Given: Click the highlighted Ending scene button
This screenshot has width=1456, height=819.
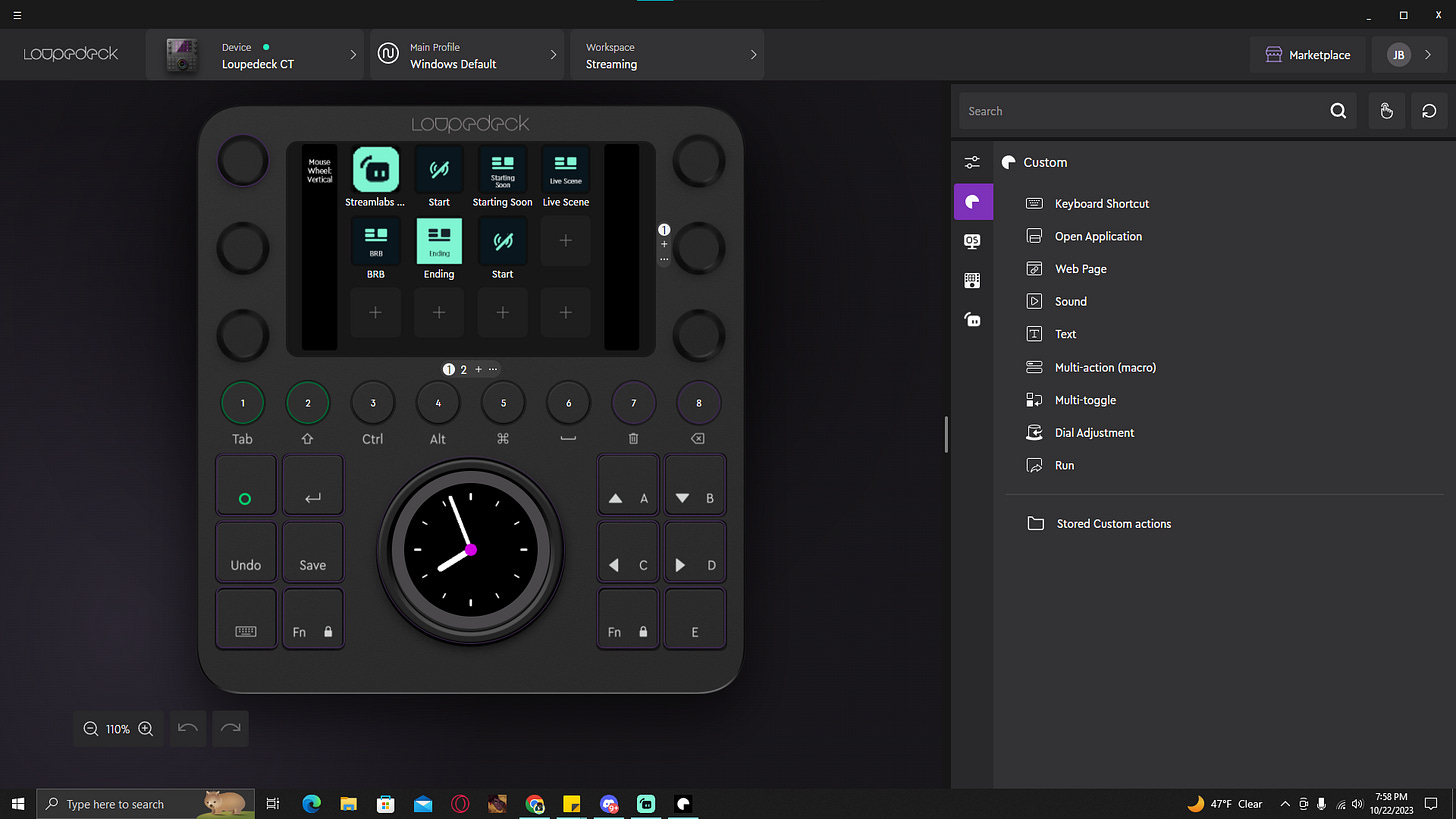Looking at the screenshot, I should (439, 241).
